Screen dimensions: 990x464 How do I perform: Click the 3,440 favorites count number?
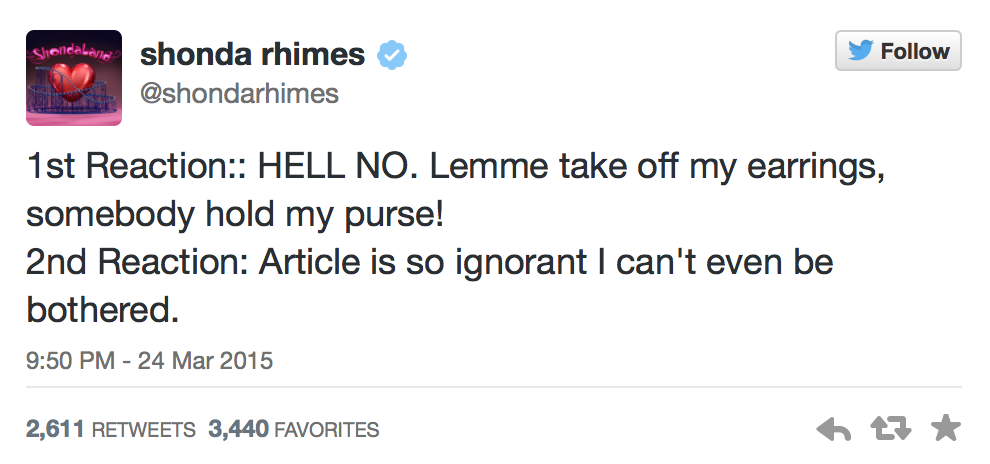[238, 431]
